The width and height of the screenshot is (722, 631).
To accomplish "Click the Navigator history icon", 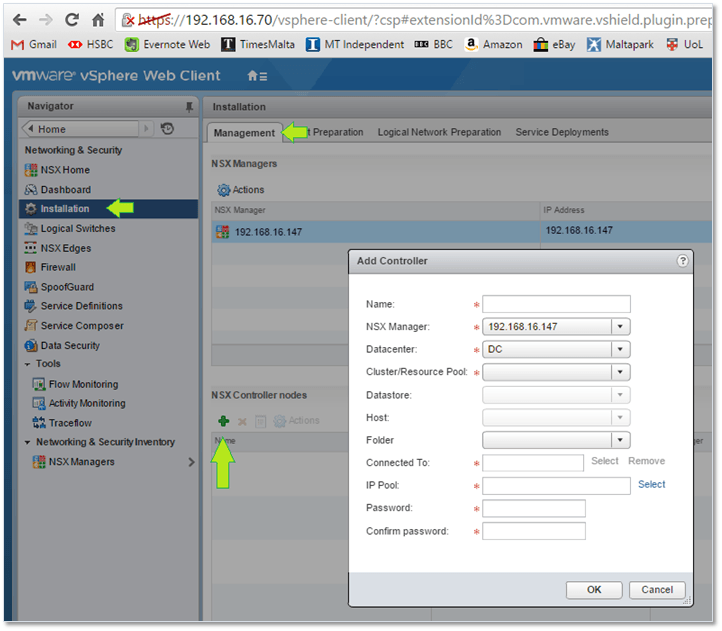I will click(x=167, y=129).
